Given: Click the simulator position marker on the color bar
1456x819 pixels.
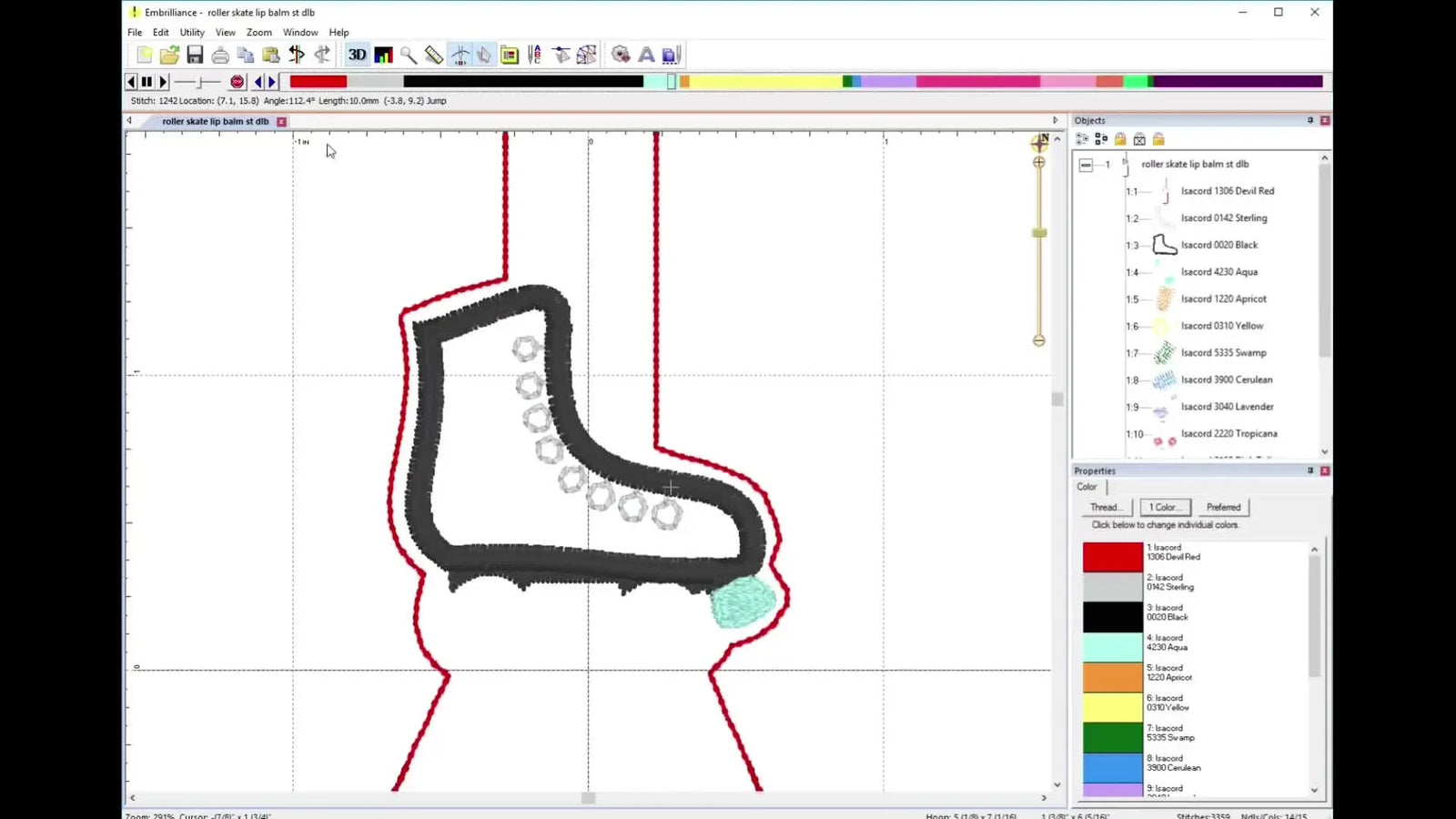Looking at the screenshot, I should tap(672, 82).
